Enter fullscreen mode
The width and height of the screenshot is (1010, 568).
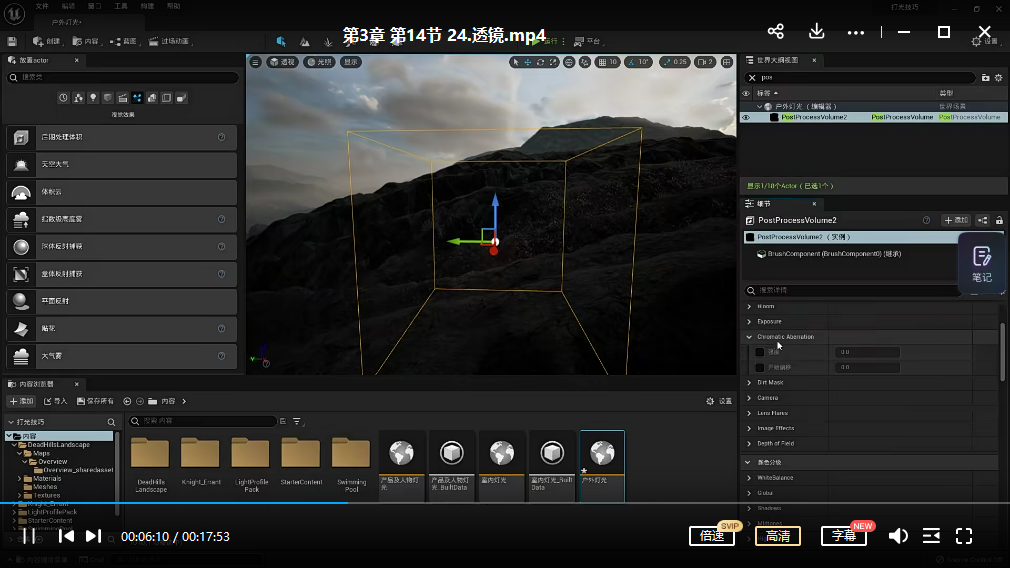(964, 536)
